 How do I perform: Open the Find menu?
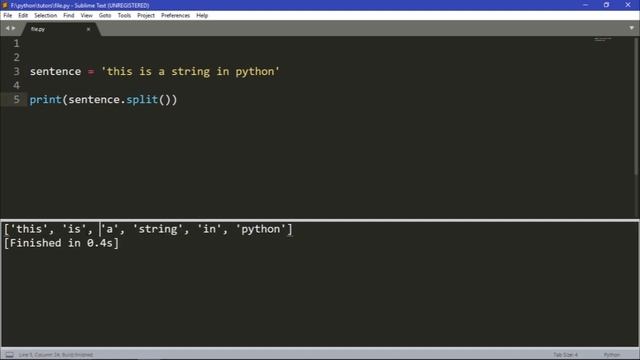(69, 16)
